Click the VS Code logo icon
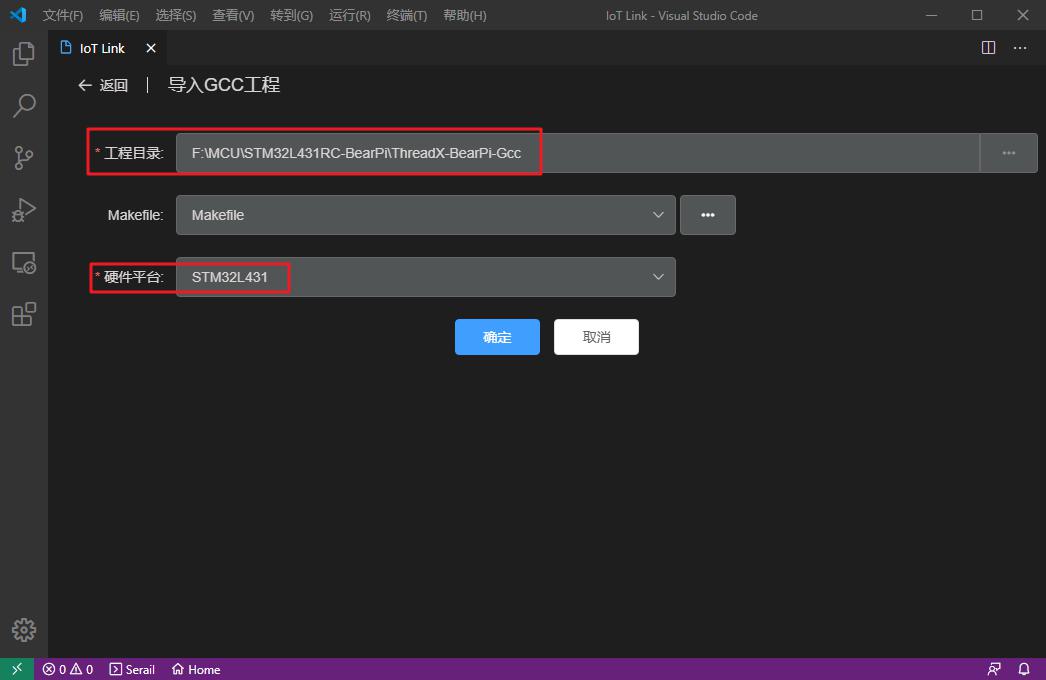Screen dimensions: 1046x680 tap(18, 15)
